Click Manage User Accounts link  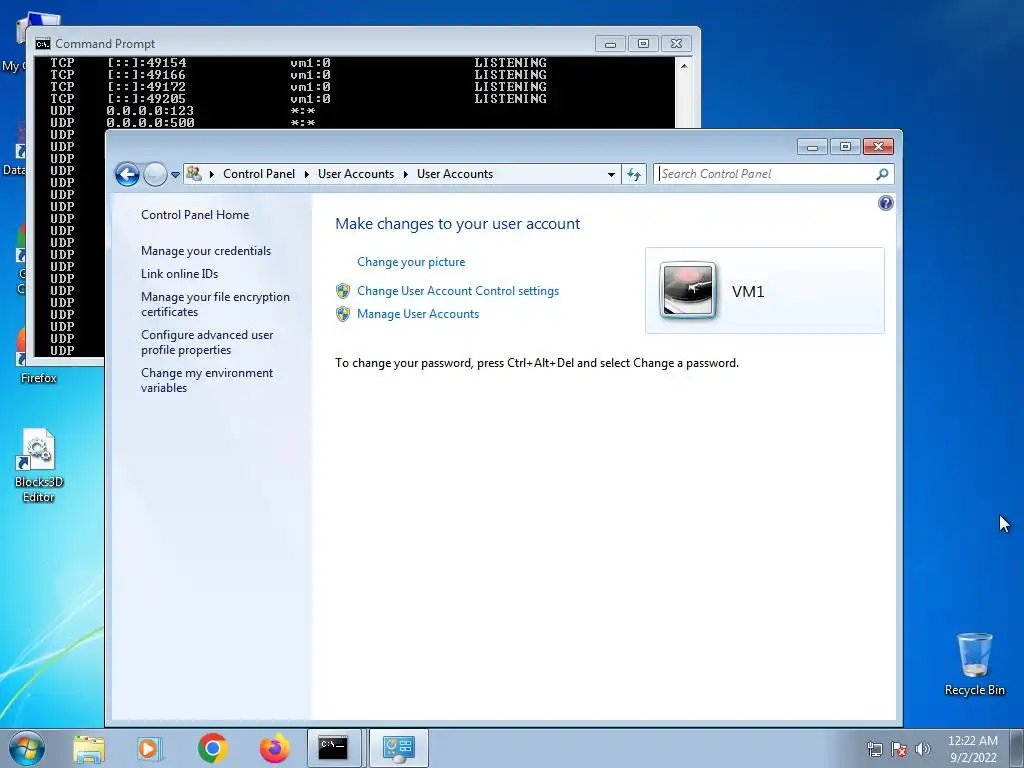[x=418, y=314]
